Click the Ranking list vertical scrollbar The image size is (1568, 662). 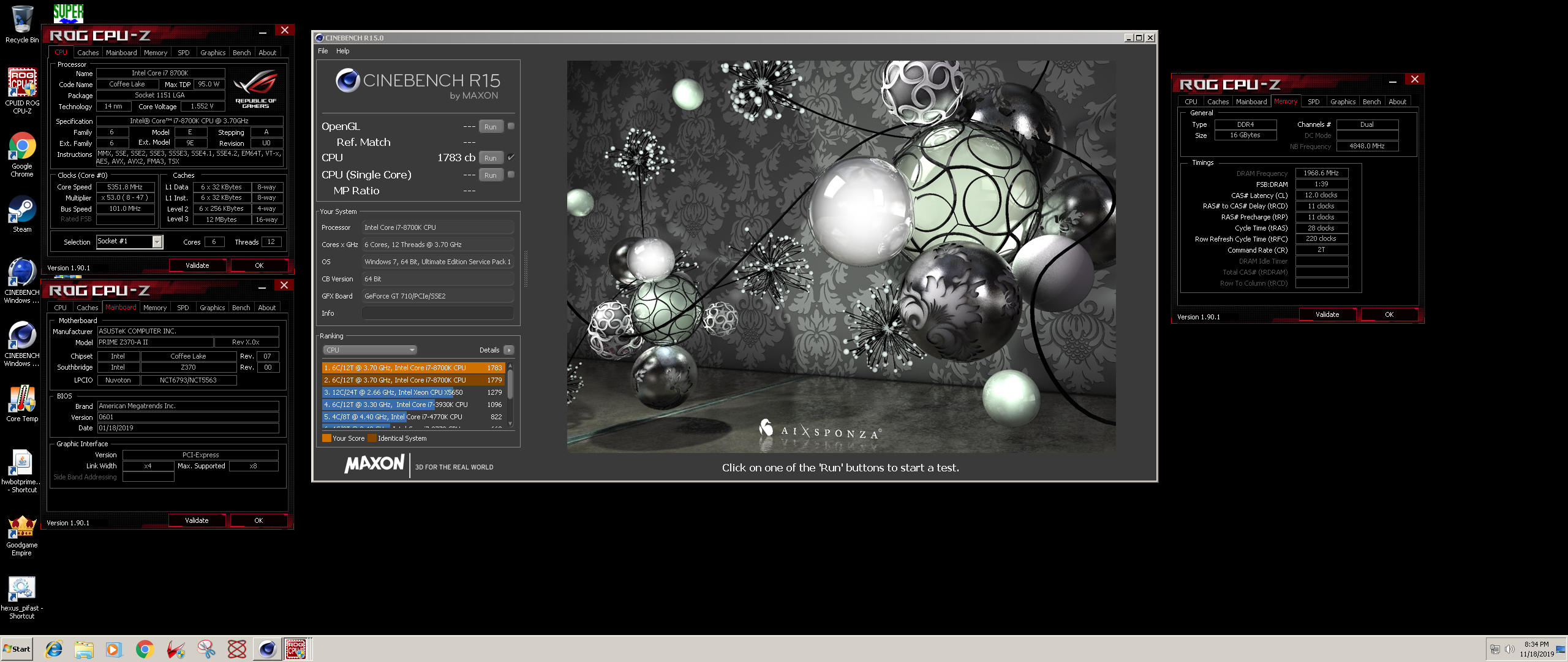[510, 395]
